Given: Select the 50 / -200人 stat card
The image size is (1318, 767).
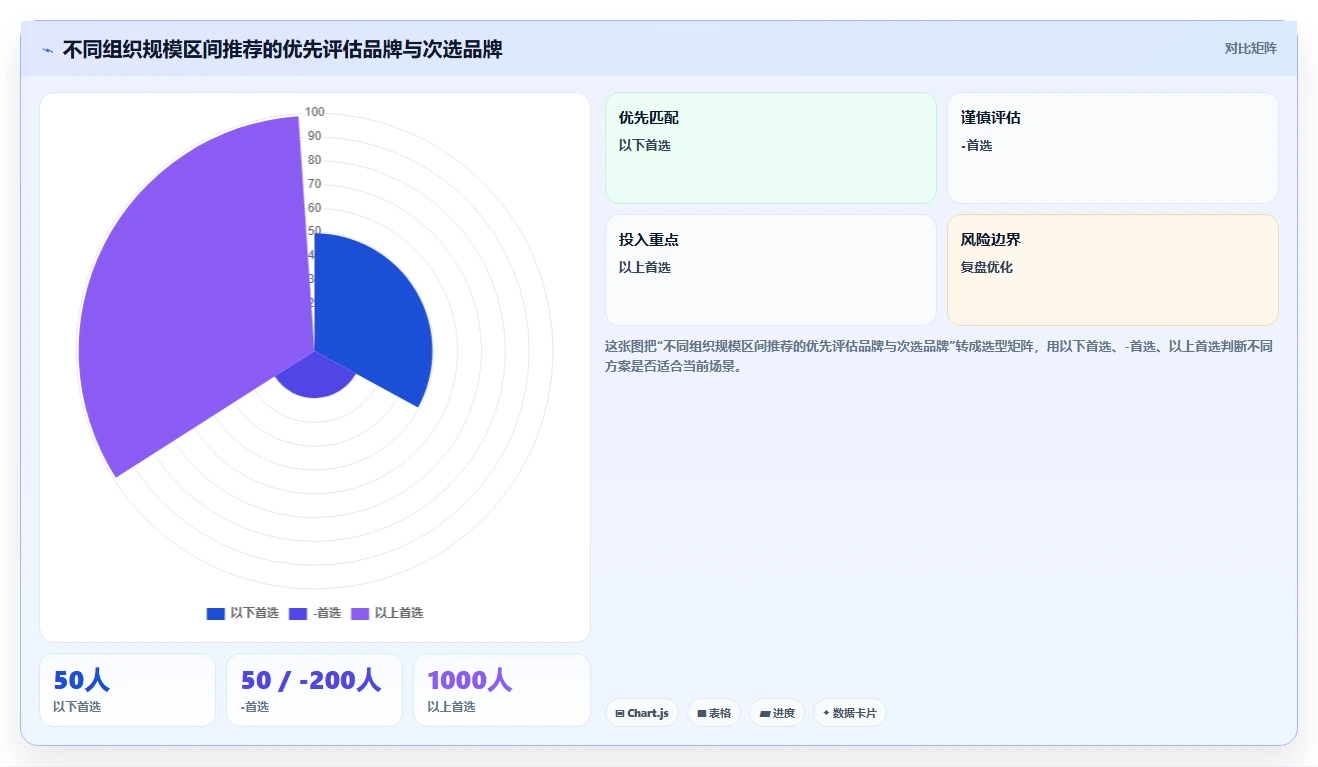Looking at the screenshot, I should point(314,690).
